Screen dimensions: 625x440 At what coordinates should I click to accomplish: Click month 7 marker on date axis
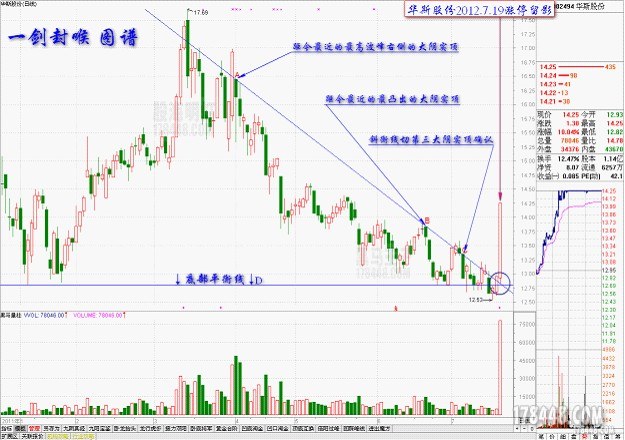point(452,420)
